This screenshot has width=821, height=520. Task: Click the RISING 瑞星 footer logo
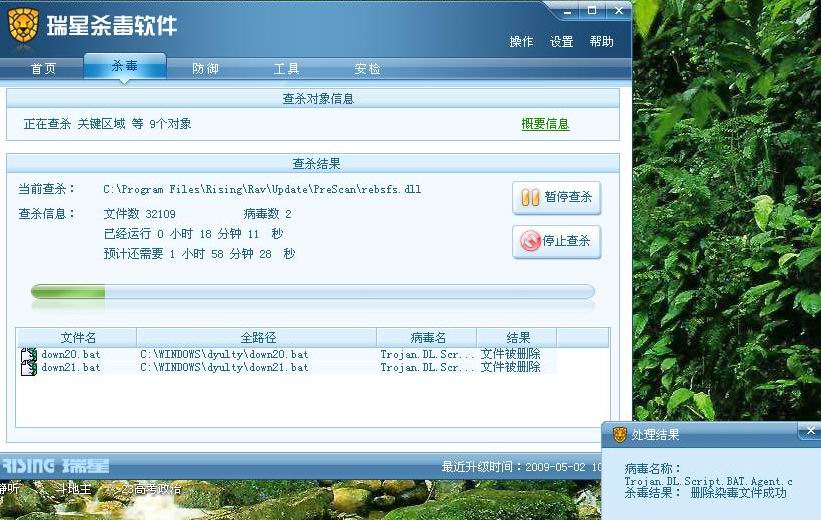tap(55, 466)
